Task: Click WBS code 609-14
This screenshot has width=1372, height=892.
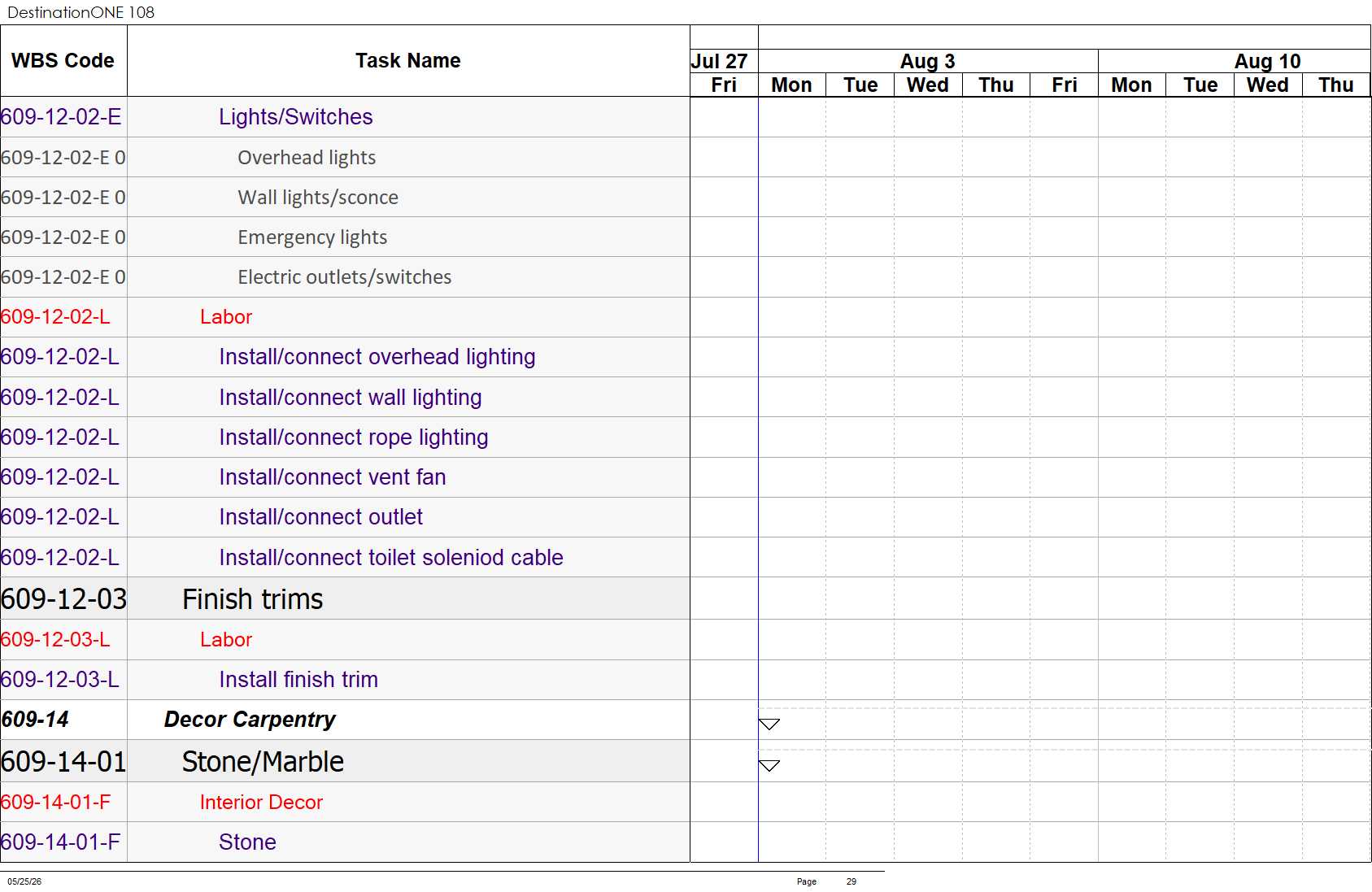Action: pyautogui.click(x=35, y=720)
